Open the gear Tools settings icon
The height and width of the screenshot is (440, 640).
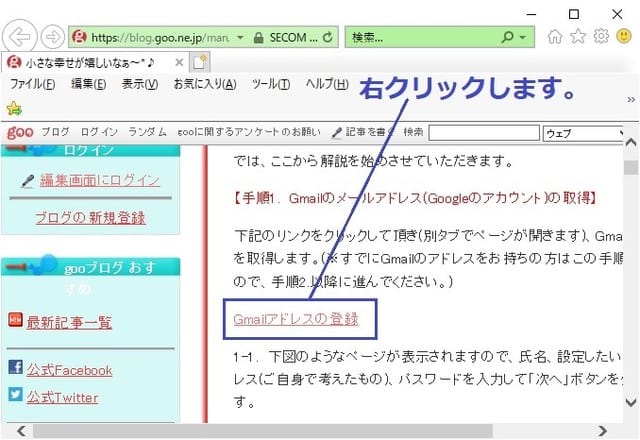[x=601, y=37]
